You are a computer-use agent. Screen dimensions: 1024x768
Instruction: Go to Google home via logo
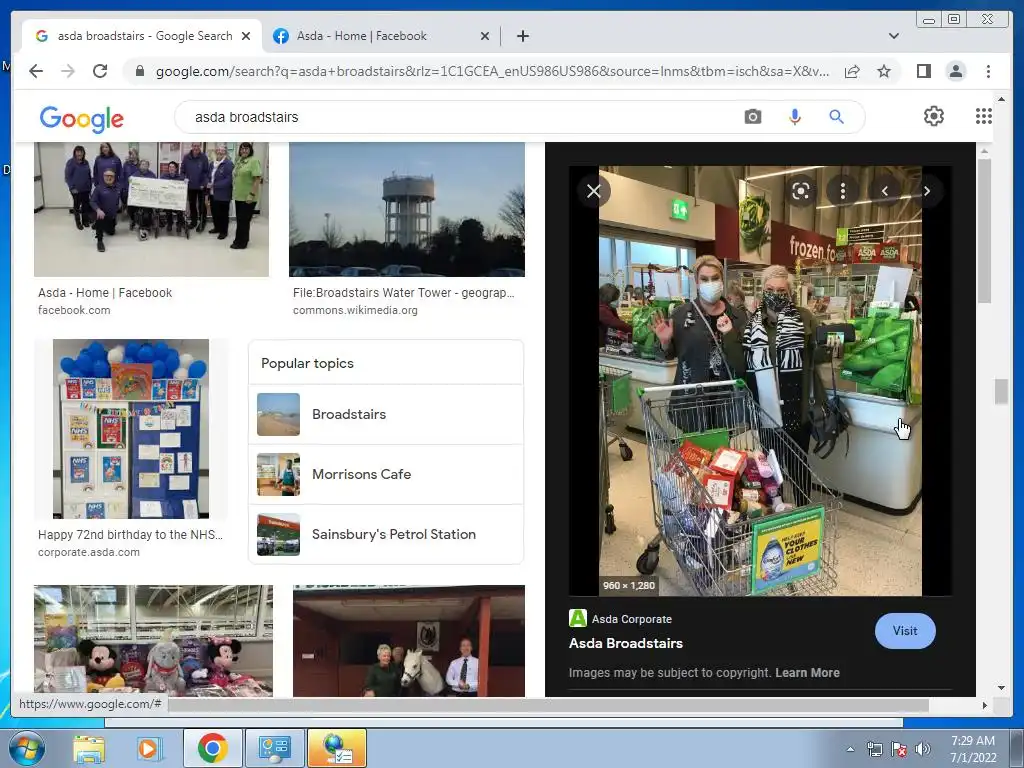(82, 118)
